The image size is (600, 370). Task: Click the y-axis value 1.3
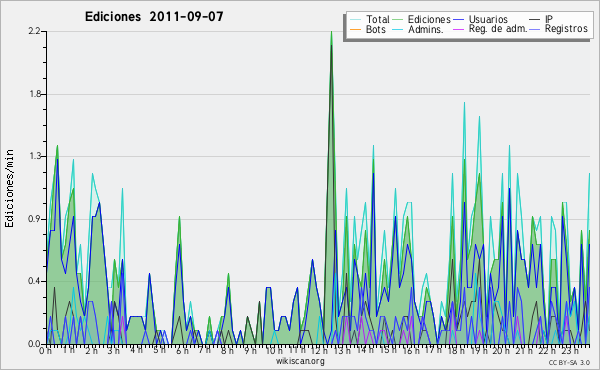(x=34, y=156)
